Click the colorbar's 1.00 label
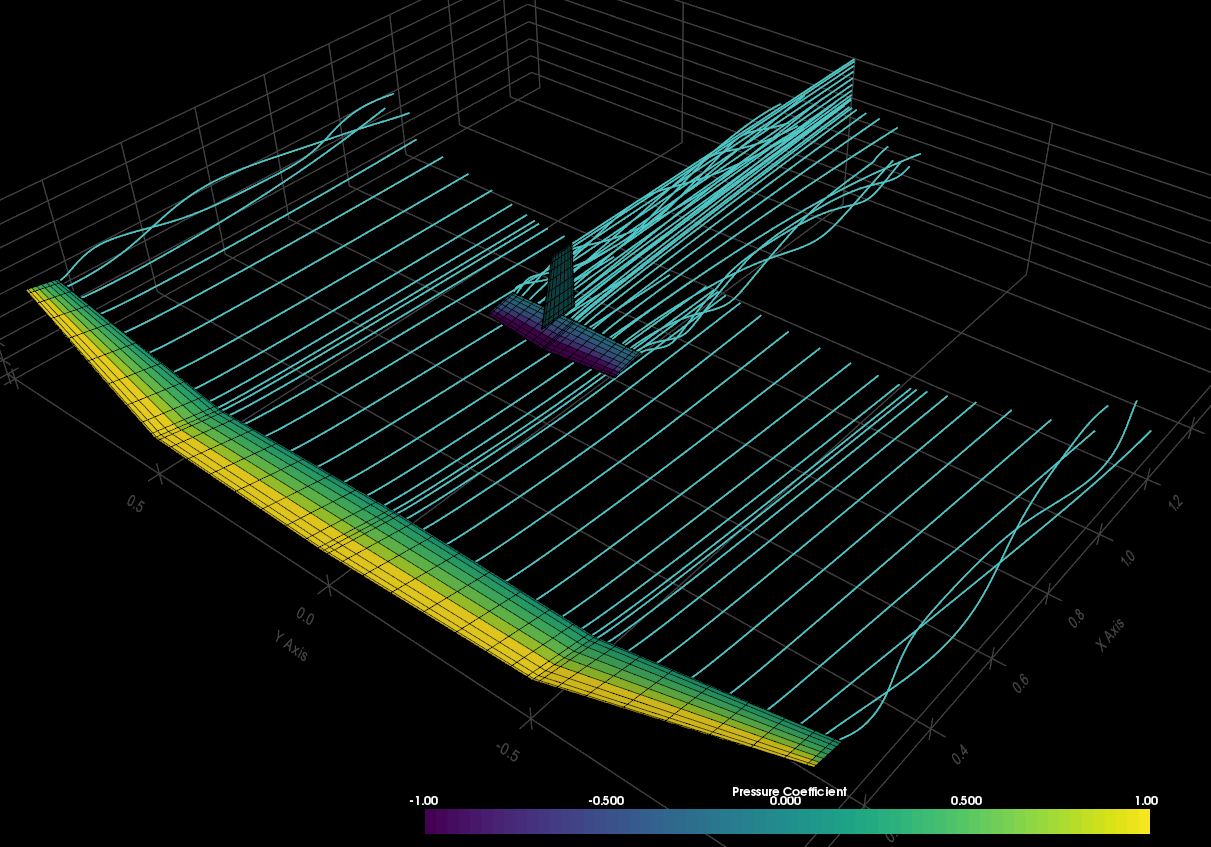 coord(1146,801)
